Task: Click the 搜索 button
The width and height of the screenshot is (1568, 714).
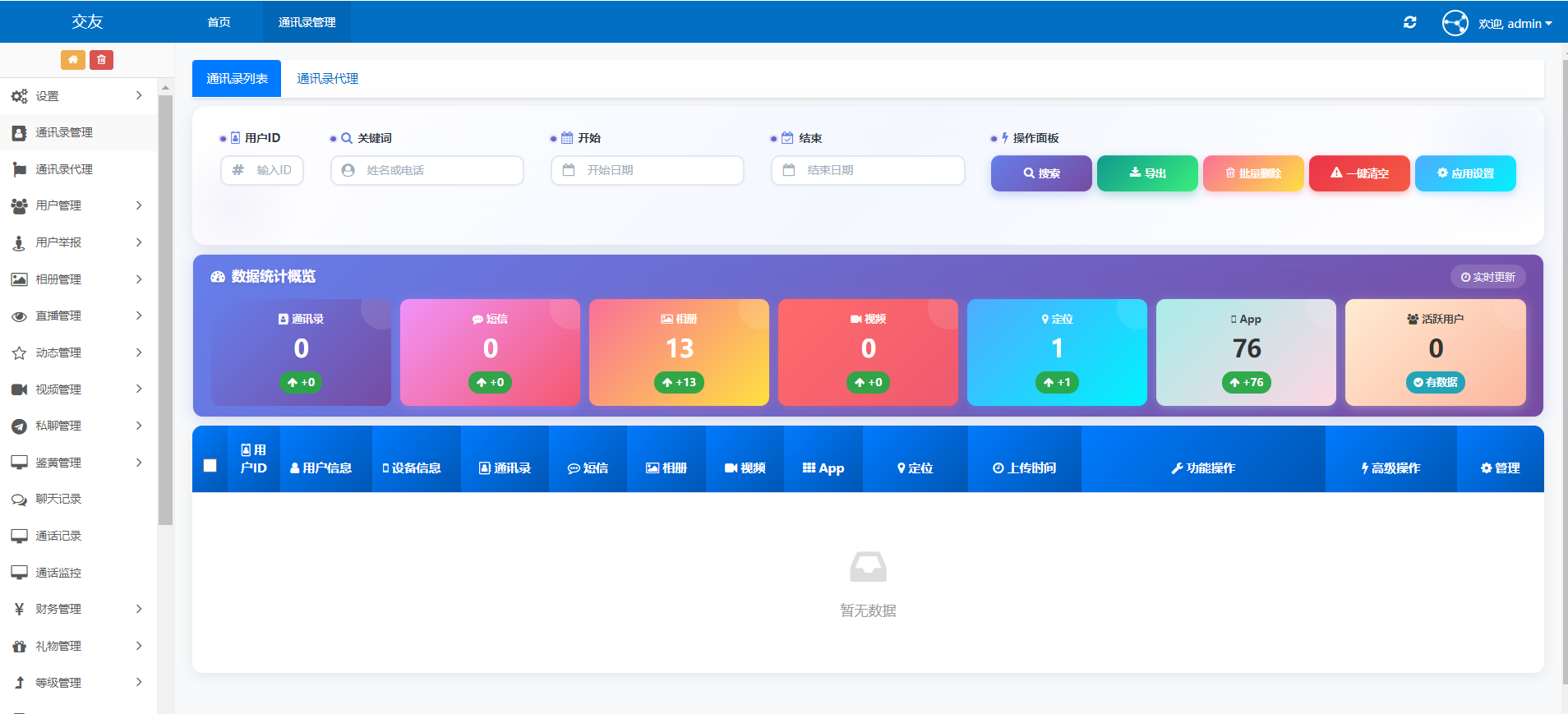Action: pyautogui.click(x=1041, y=173)
